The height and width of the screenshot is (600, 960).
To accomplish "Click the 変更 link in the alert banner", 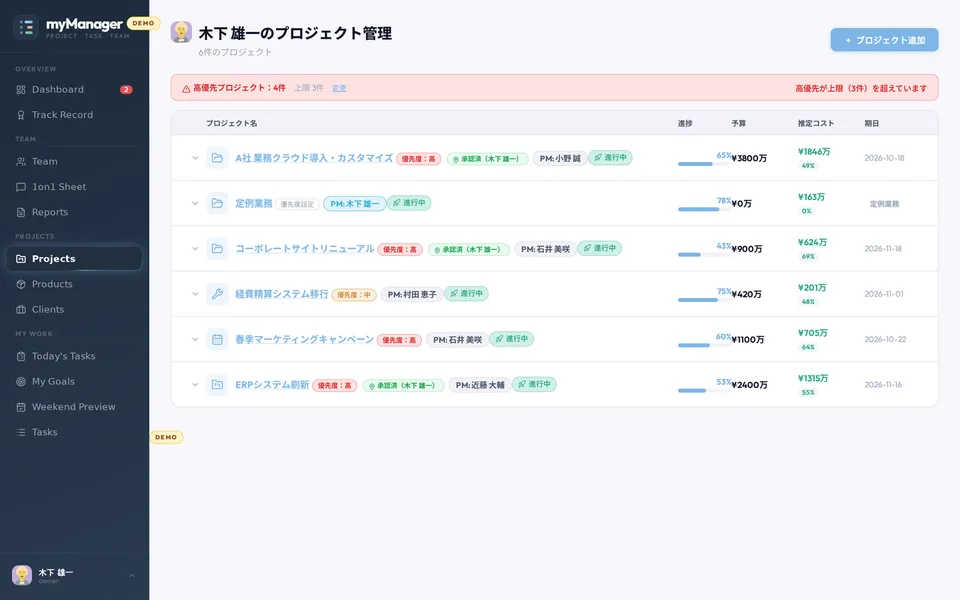I will click(x=339, y=88).
